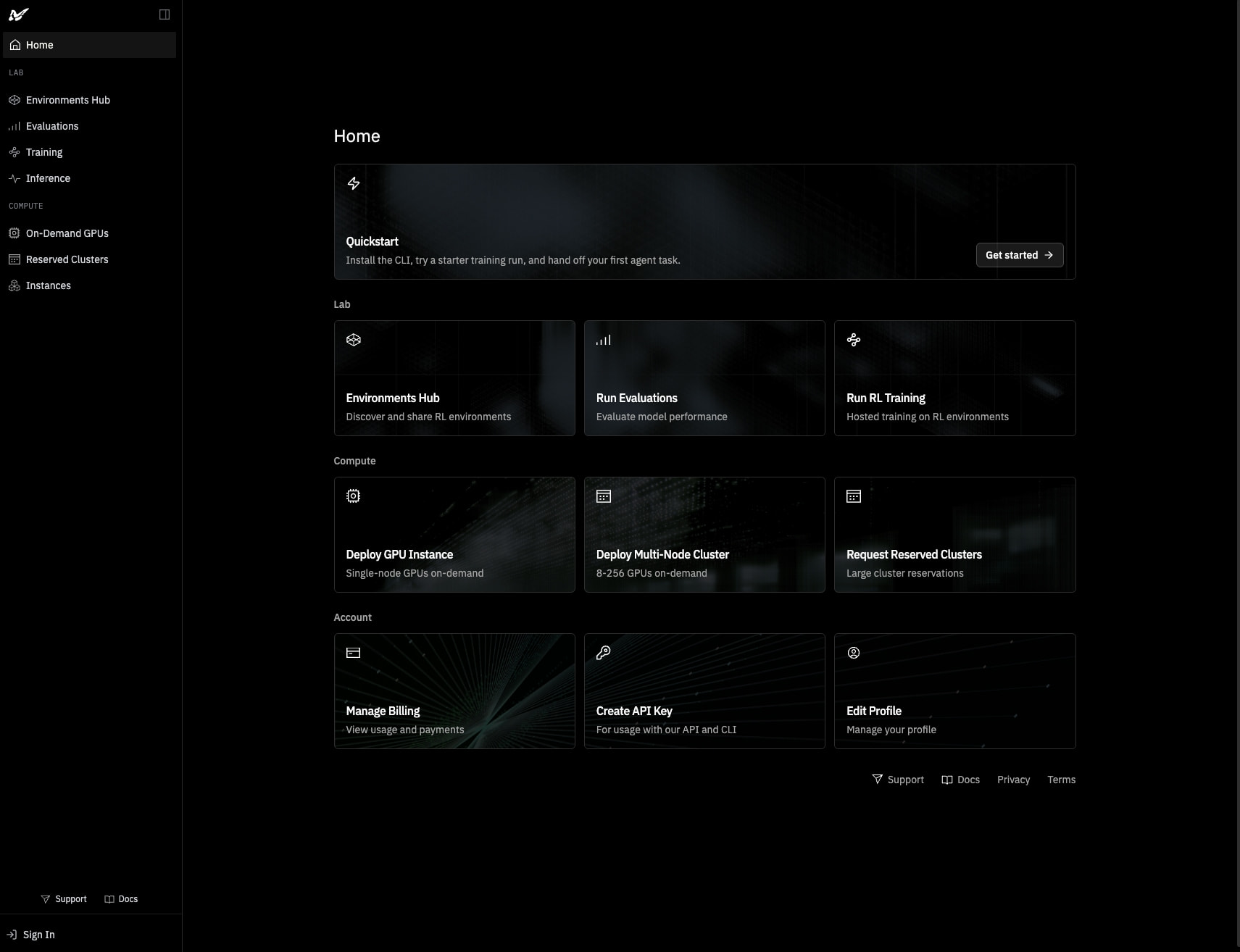The width and height of the screenshot is (1240, 952).
Task: Click the Manage Billing credit card icon
Action: point(354,653)
